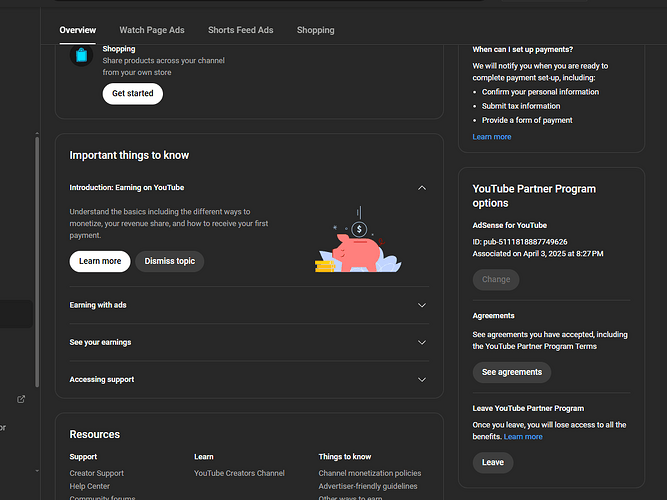Image resolution: width=667 pixels, height=500 pixels.
Task: Open the Creator Support link
Action: (97, 473)
